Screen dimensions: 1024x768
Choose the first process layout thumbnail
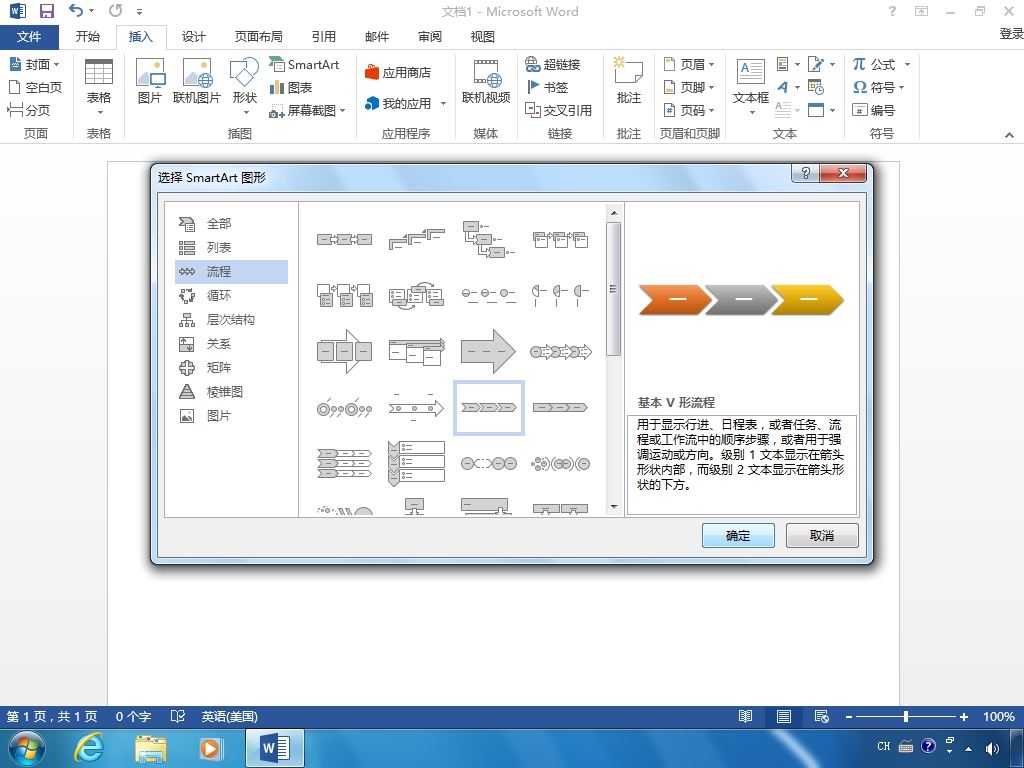pos(344,239)
